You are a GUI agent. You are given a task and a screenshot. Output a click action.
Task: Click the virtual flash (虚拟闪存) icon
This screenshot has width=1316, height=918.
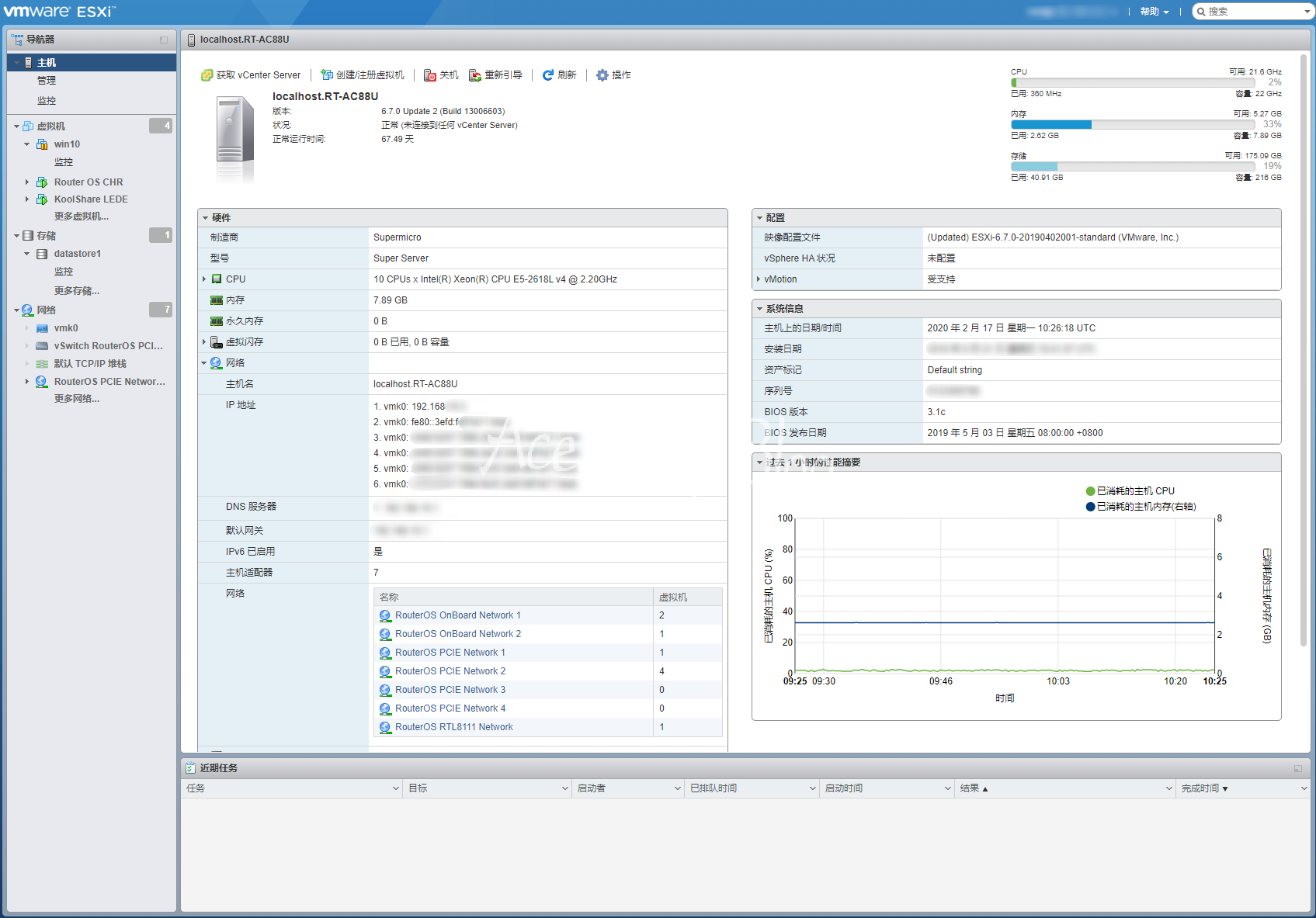pos(217,342)
